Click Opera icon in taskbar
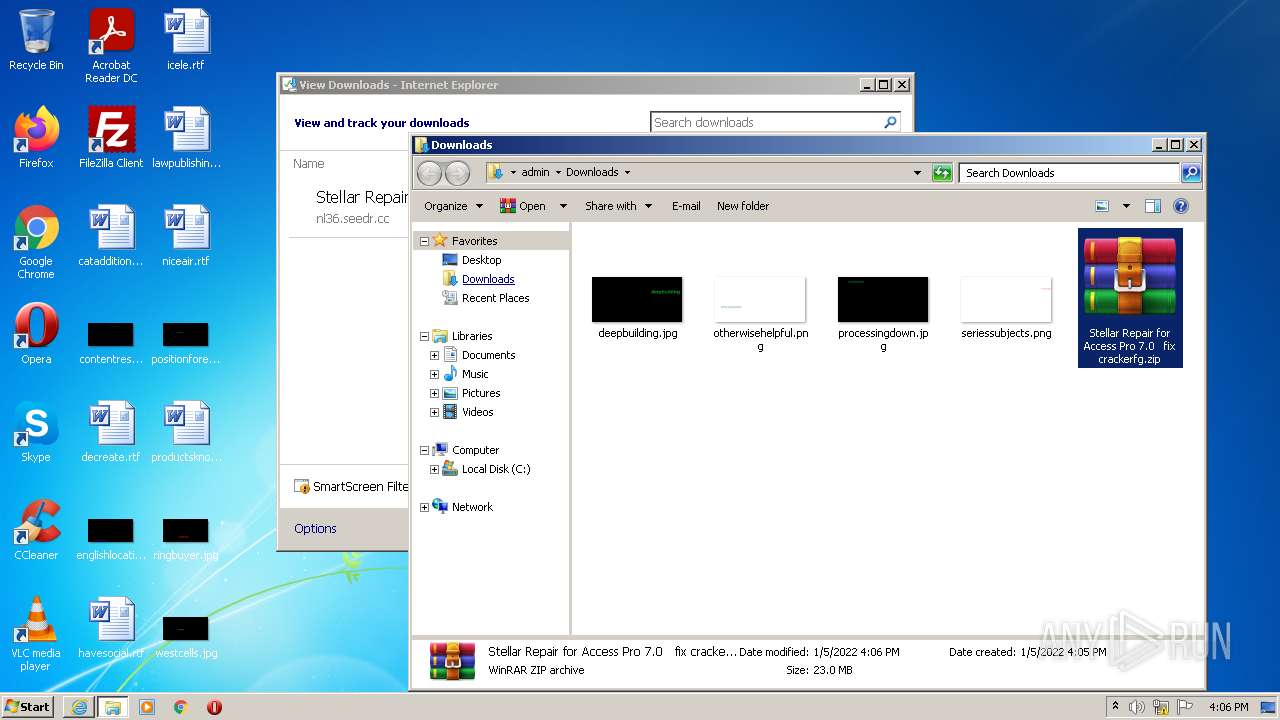Viewport: 1280px width, 720px height. 214,707
